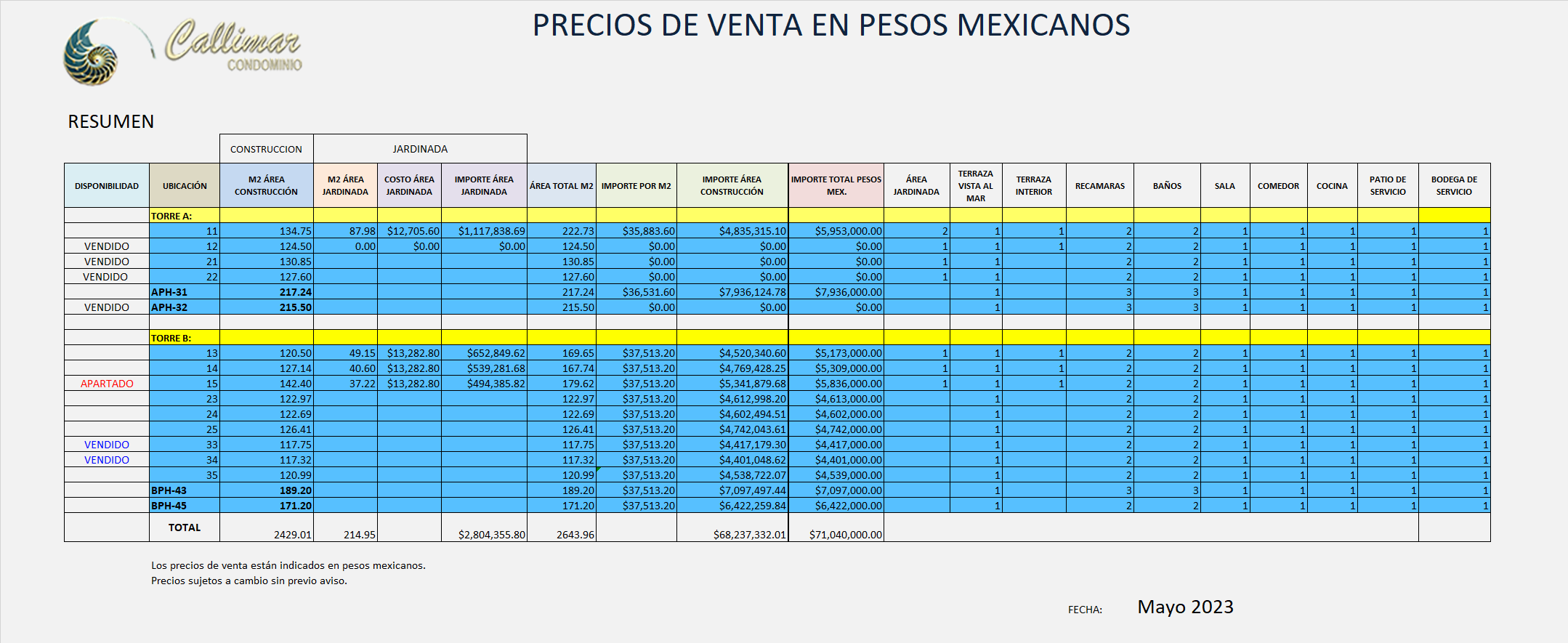The height and width of the screenshot is (643, 1568).
Task: Click the CONSTRUCCION group header cell
Action: click(266, 149)
